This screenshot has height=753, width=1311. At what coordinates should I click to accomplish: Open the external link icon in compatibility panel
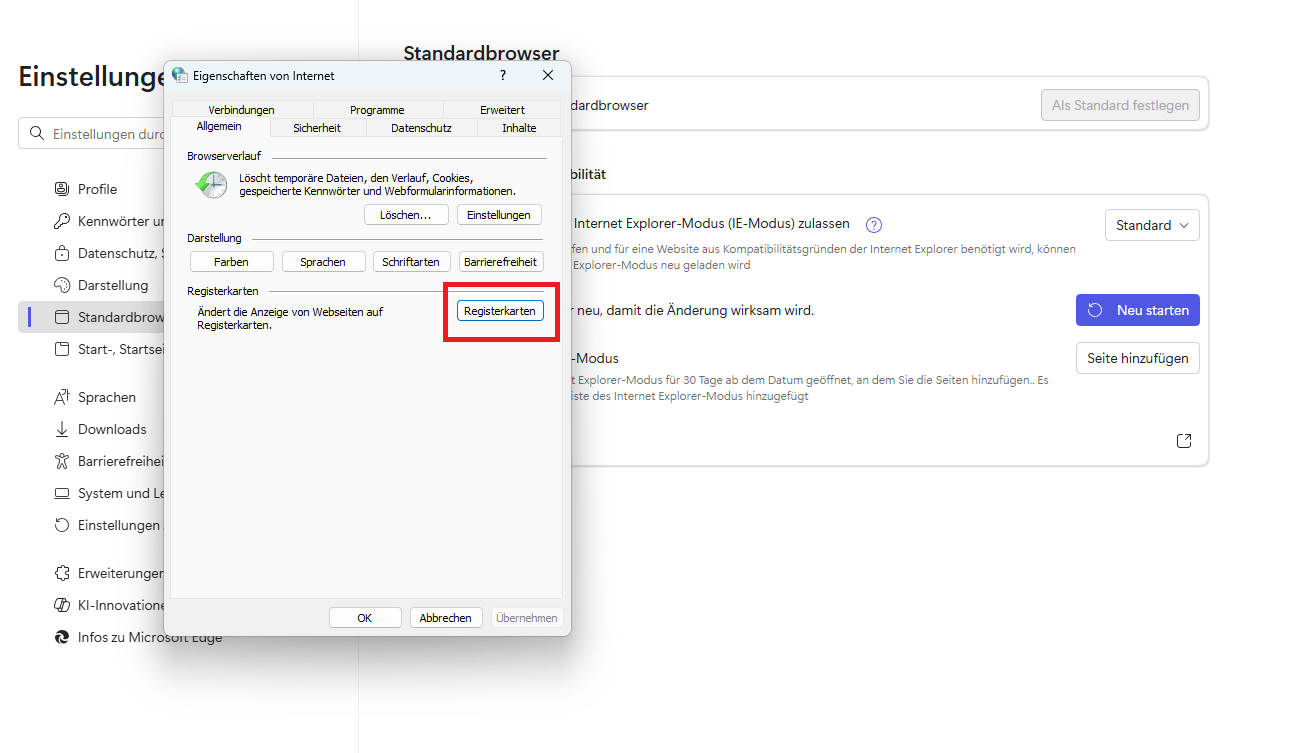coord(1184,441)
